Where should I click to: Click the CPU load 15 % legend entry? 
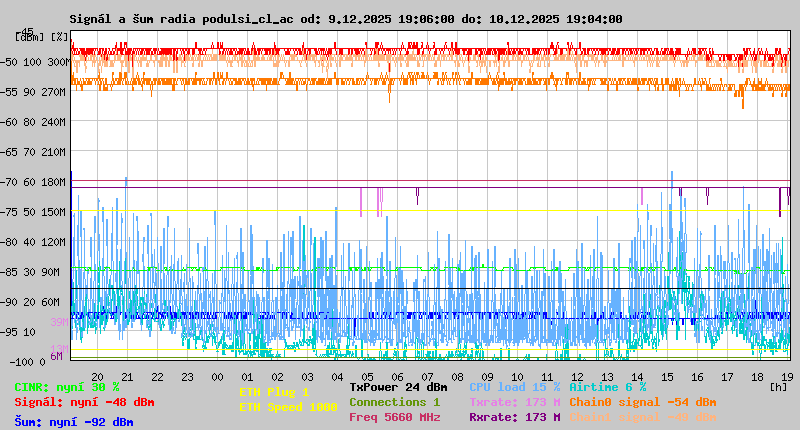point(514,387)
